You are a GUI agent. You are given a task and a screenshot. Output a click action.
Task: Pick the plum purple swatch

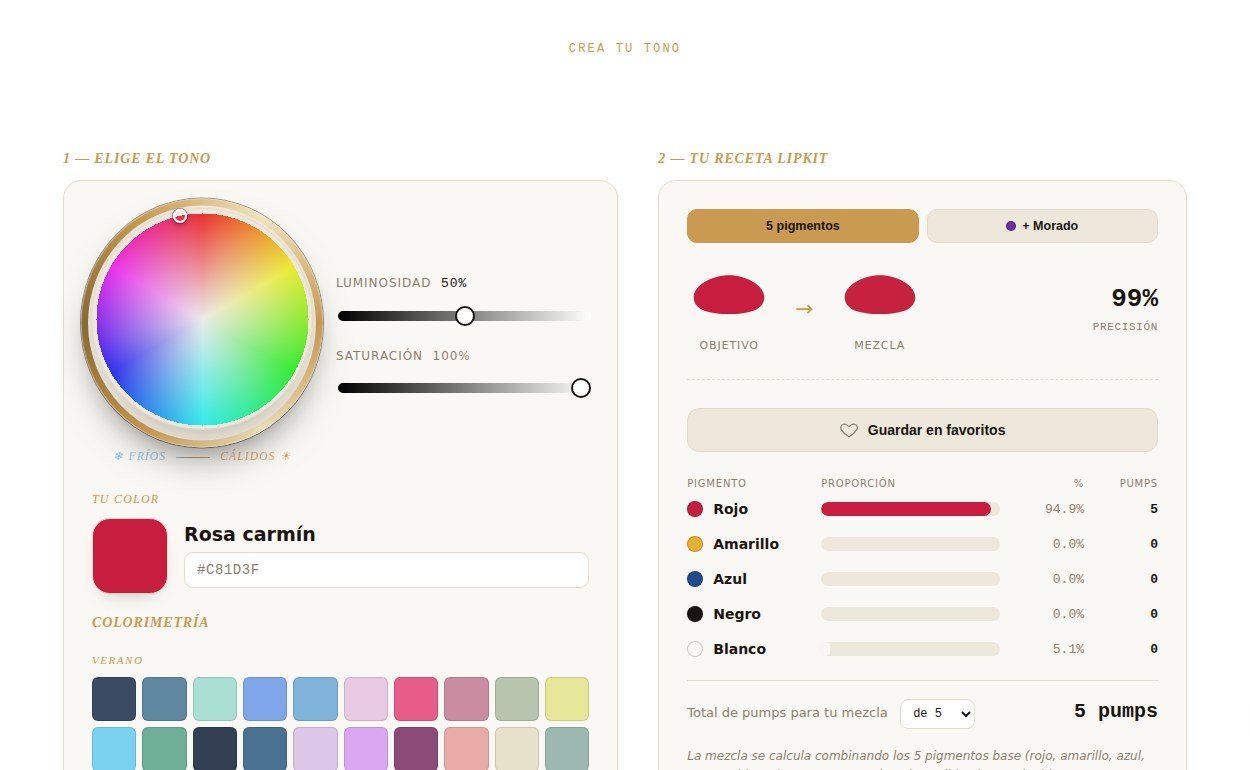pos(416,749)
